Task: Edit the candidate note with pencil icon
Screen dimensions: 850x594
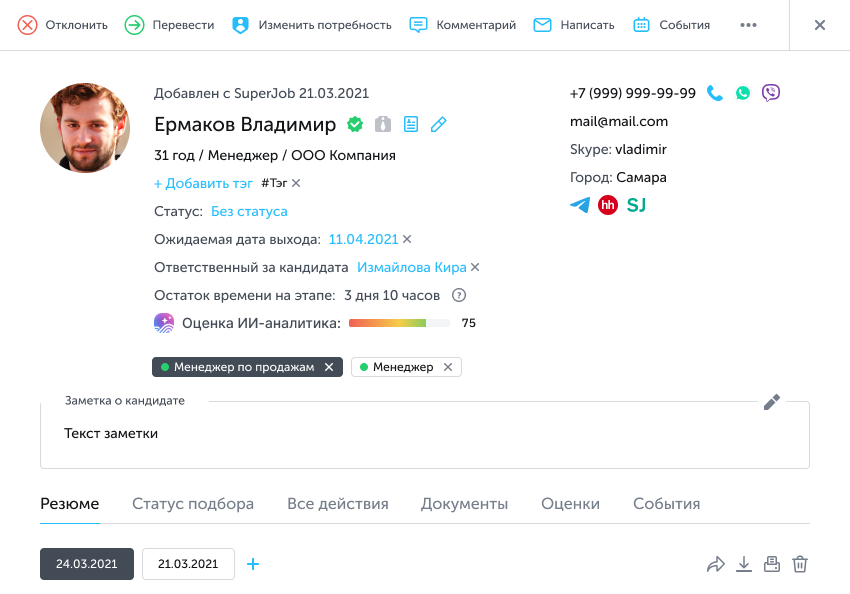Action: click(x=771, y=402)
